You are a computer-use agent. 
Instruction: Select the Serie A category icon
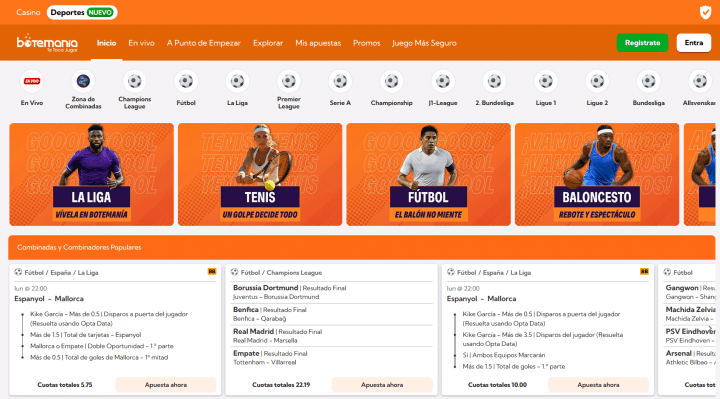coord(340,81)
